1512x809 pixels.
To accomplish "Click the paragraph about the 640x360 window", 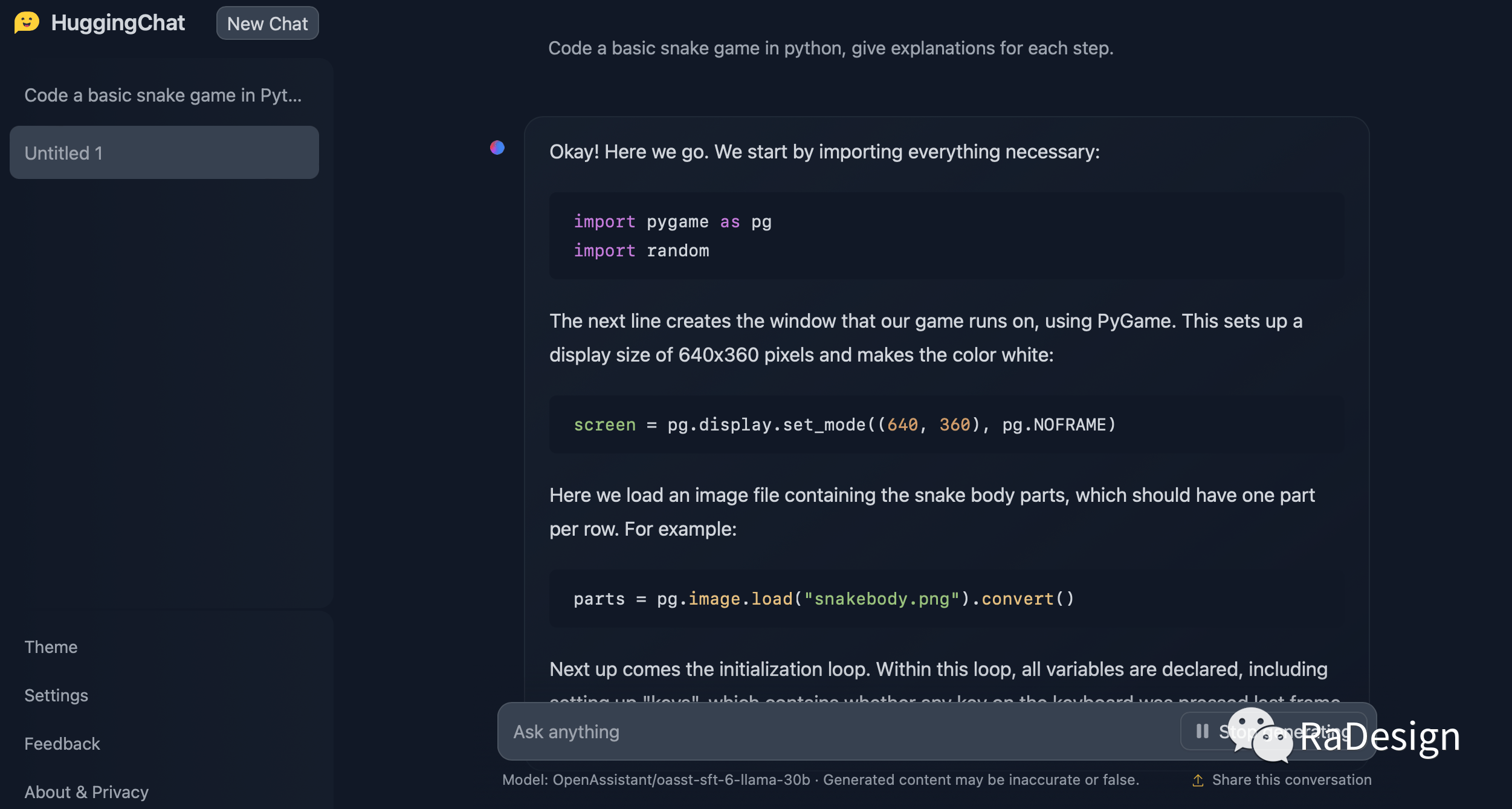I will (x=926, y=338).
